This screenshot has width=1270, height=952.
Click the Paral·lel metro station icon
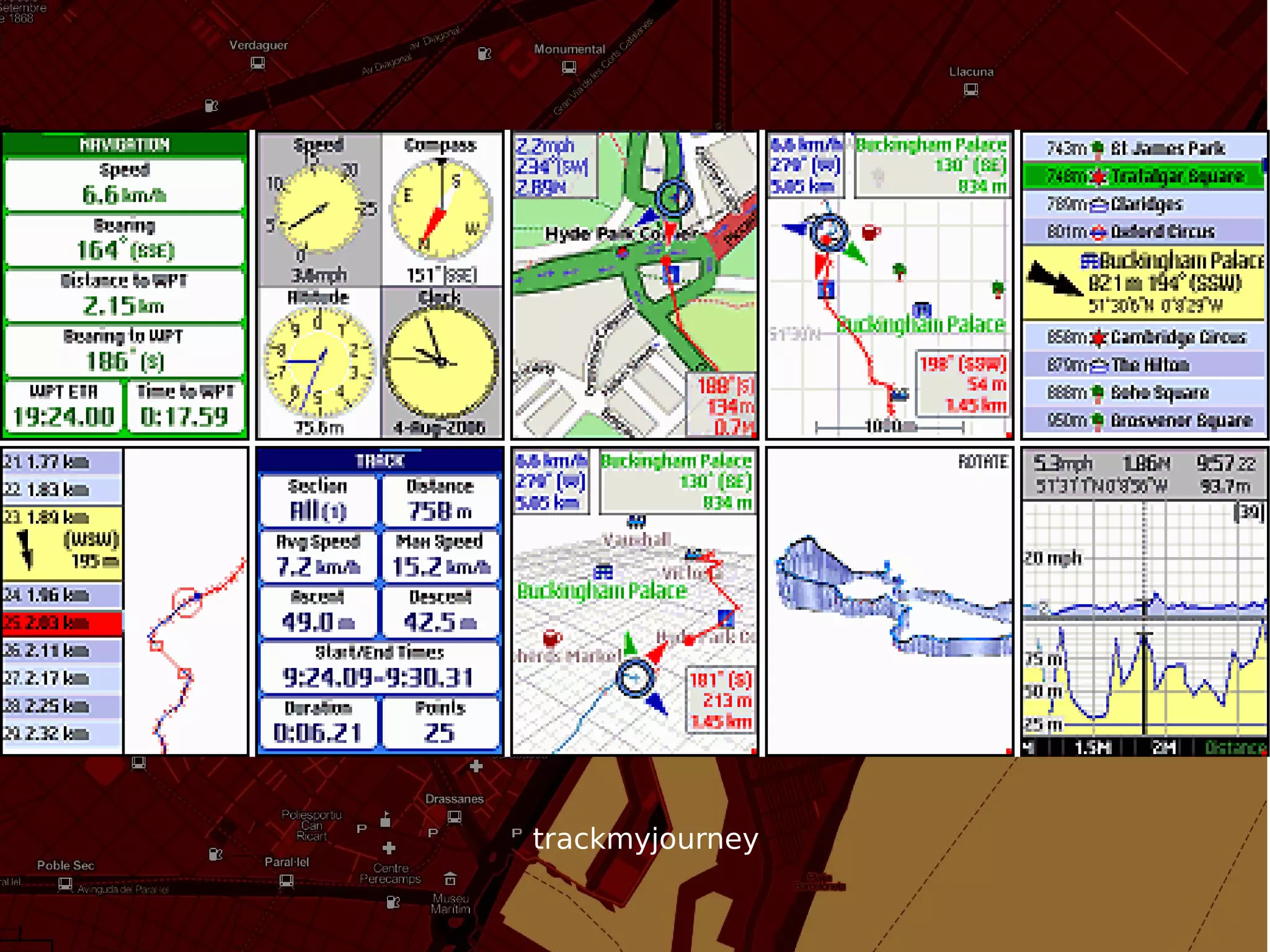pos(286,880)
